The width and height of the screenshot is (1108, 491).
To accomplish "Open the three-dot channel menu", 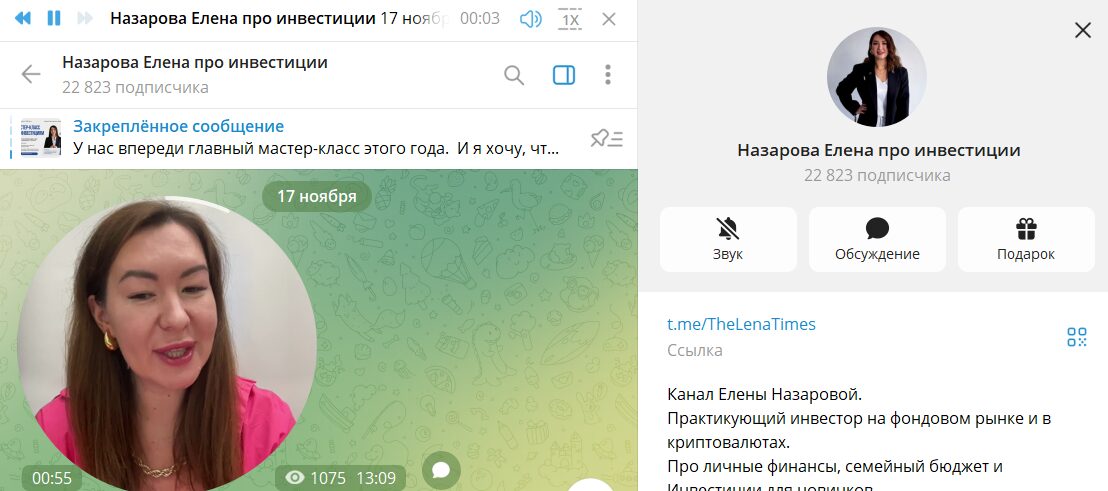I will coord(608,75).
